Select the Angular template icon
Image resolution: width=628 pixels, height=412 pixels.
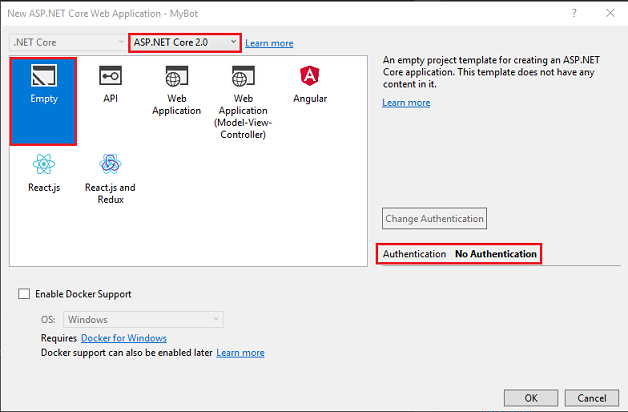(309, 77)
